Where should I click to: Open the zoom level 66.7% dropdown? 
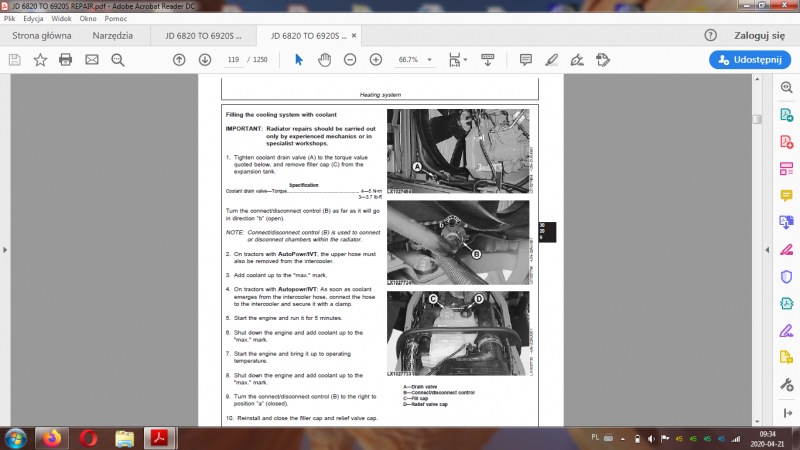[413, 60]
